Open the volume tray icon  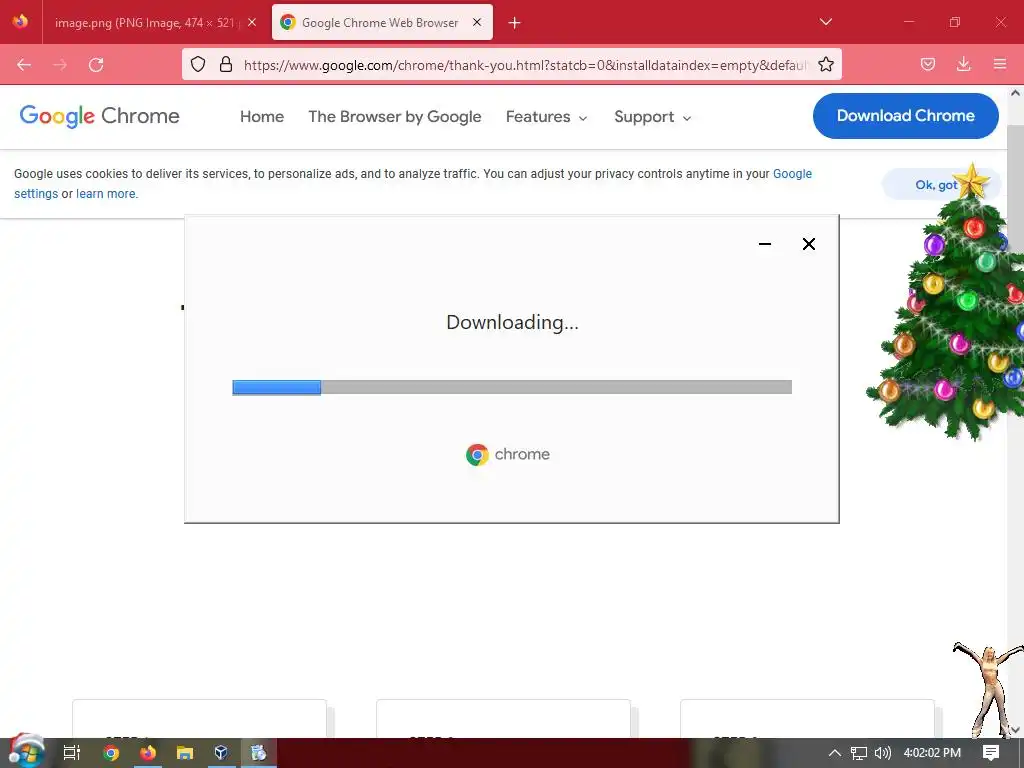[882, 753]
